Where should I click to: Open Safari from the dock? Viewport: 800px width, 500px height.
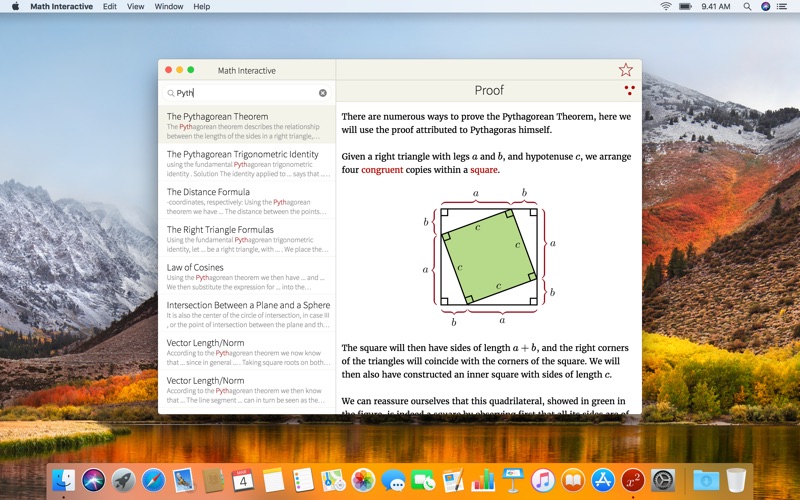pyautogui.click(x=154, y=480)
